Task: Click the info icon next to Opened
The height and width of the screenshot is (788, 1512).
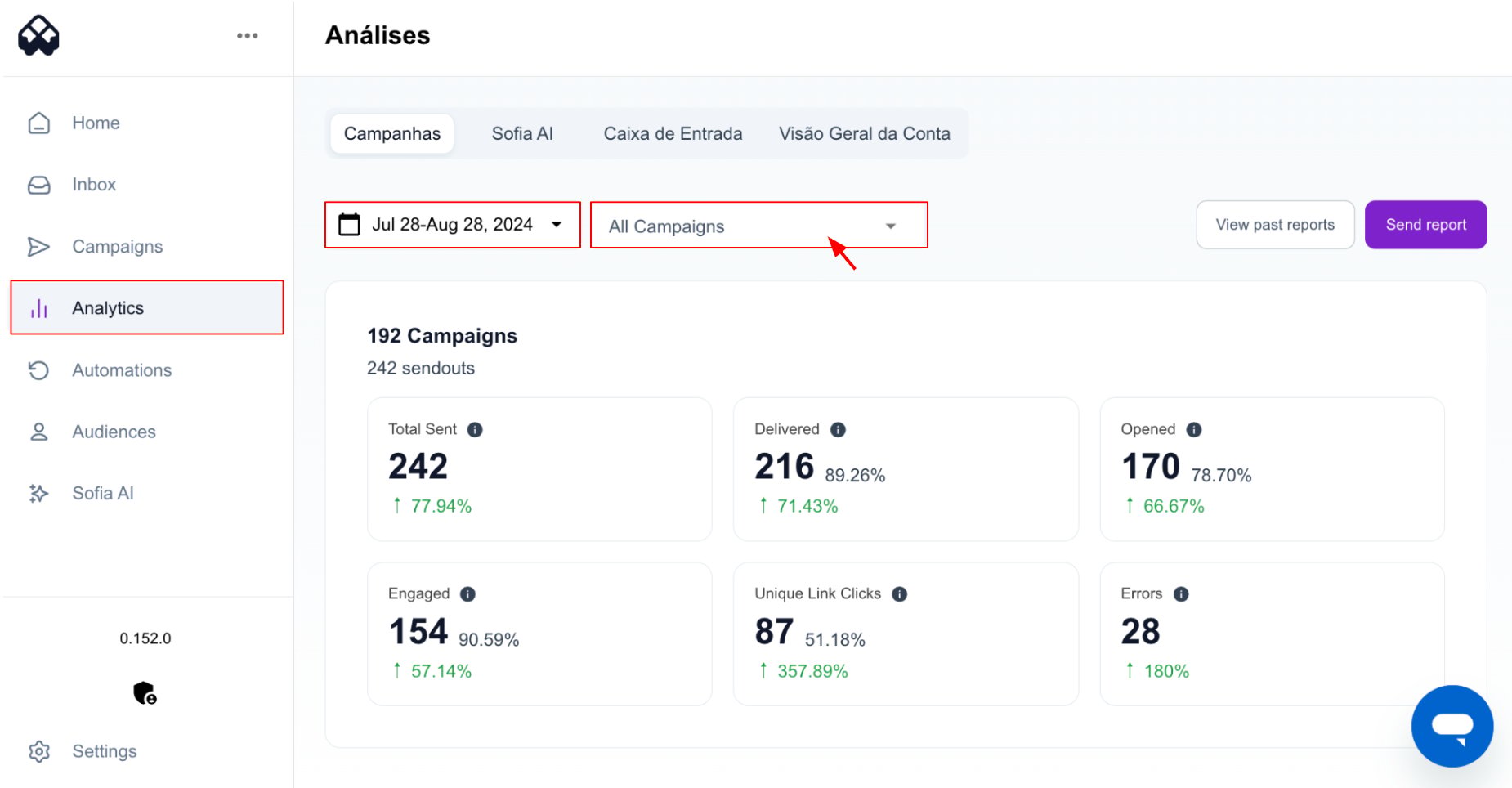Action: pos(1194,429)
